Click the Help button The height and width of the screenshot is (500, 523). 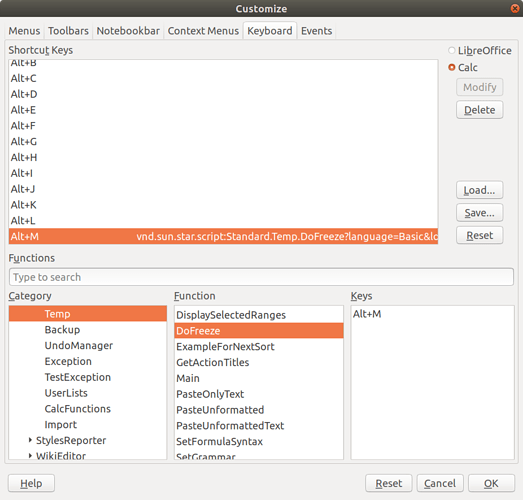[x=31, y=483]
